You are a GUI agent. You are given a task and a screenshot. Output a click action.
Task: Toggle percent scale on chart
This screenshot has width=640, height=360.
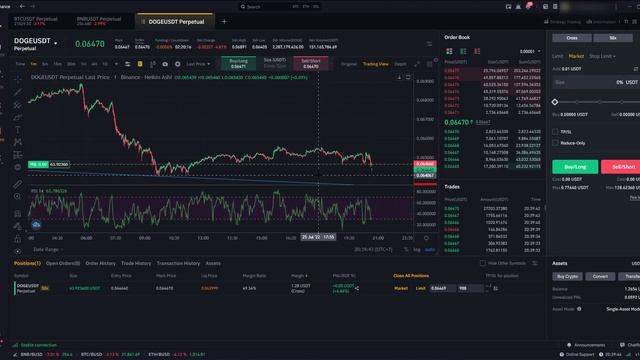[406, 249]
